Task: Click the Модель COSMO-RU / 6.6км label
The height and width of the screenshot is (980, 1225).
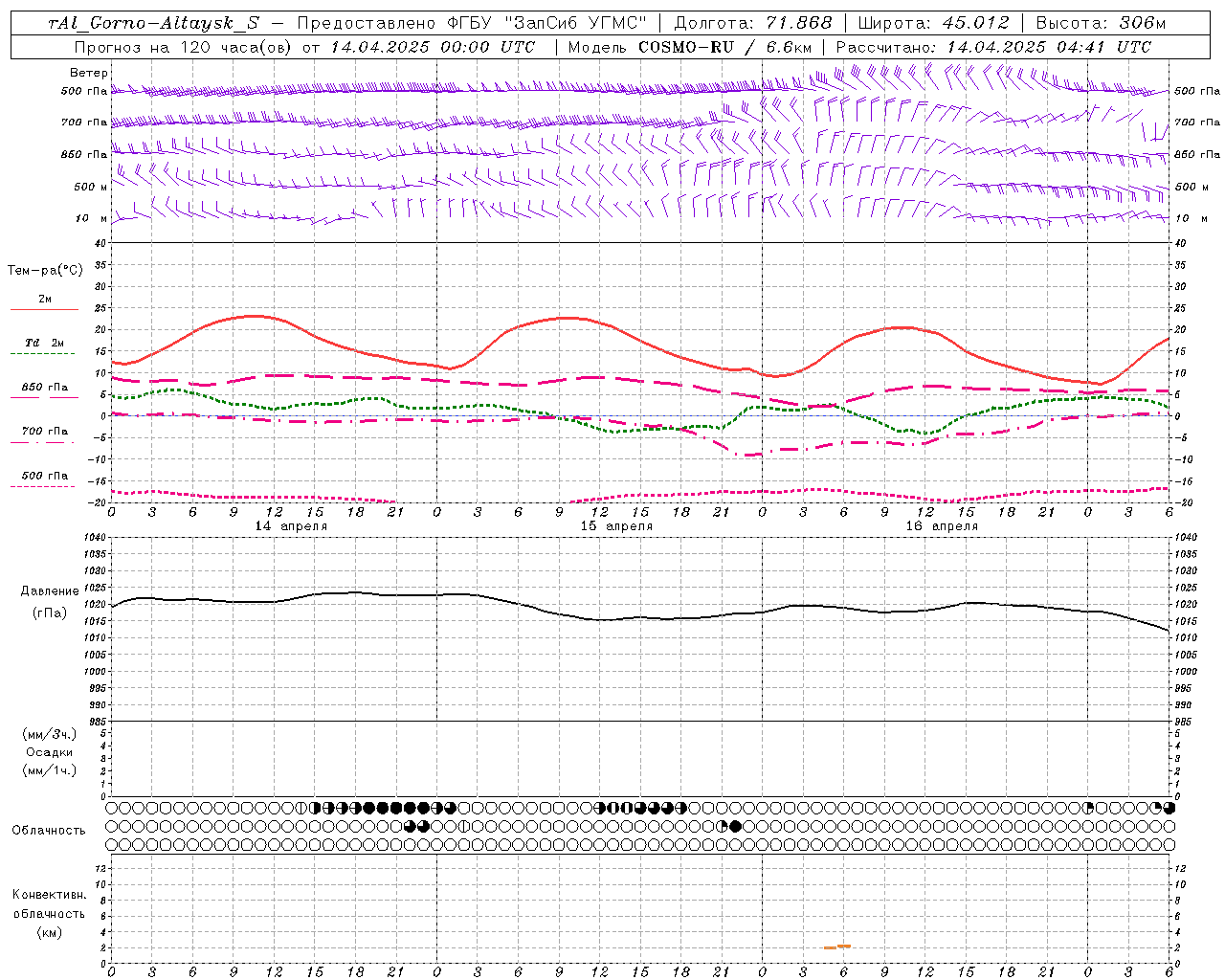Action: pyautogui.click(x=690, y=47)
